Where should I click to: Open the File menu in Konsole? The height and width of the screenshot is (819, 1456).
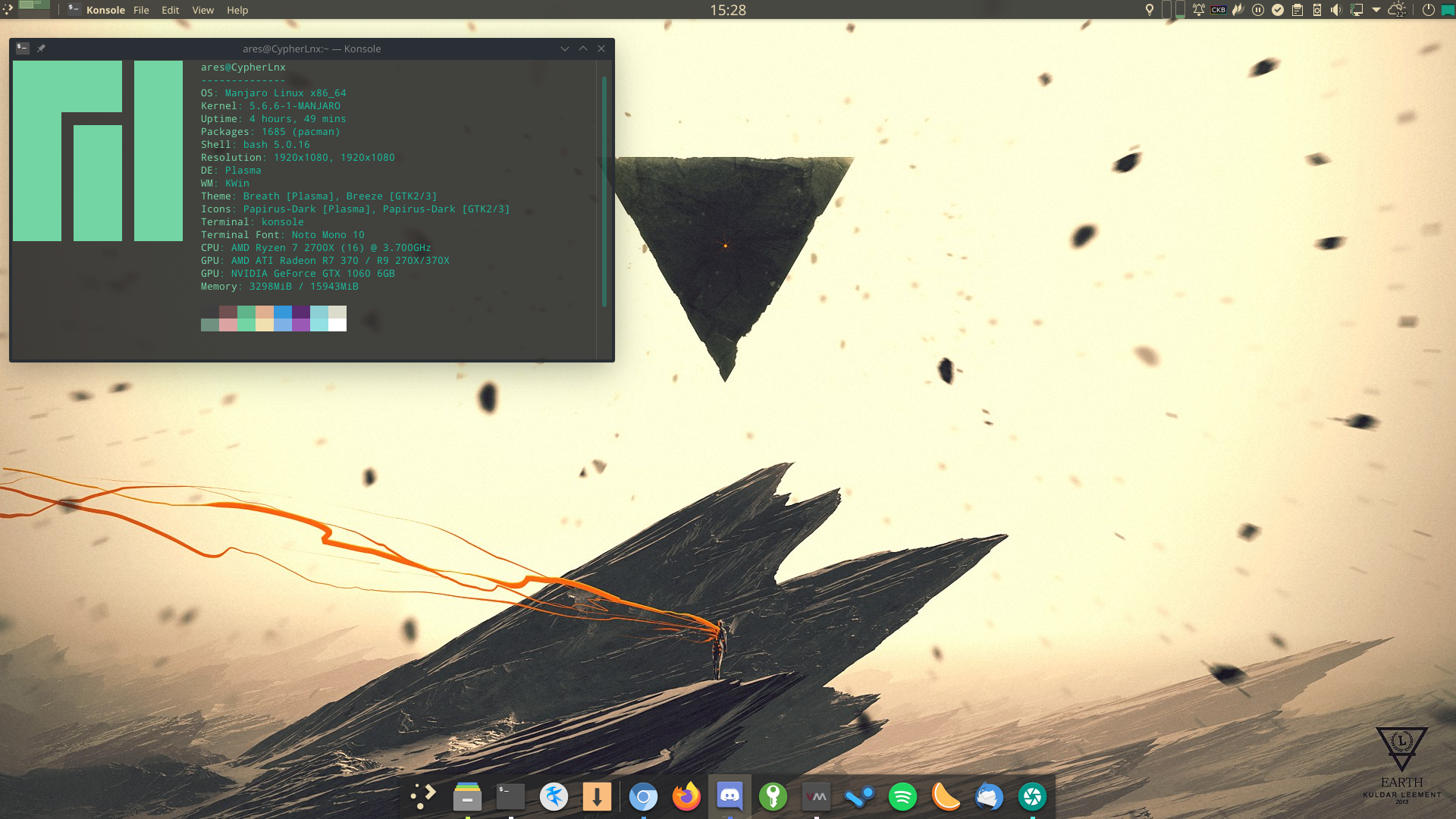(141, 10)
